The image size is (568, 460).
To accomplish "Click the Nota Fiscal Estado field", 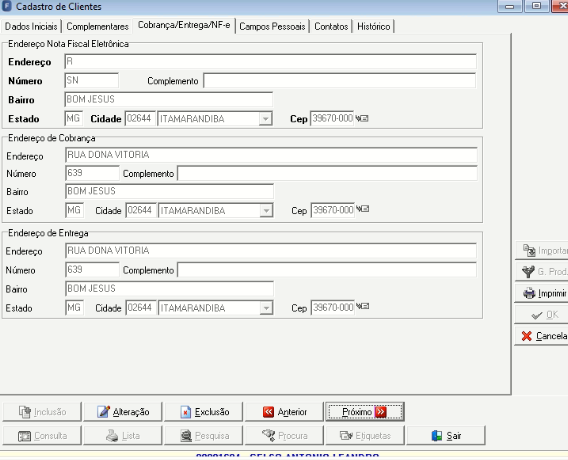I will tap(74, 118).
